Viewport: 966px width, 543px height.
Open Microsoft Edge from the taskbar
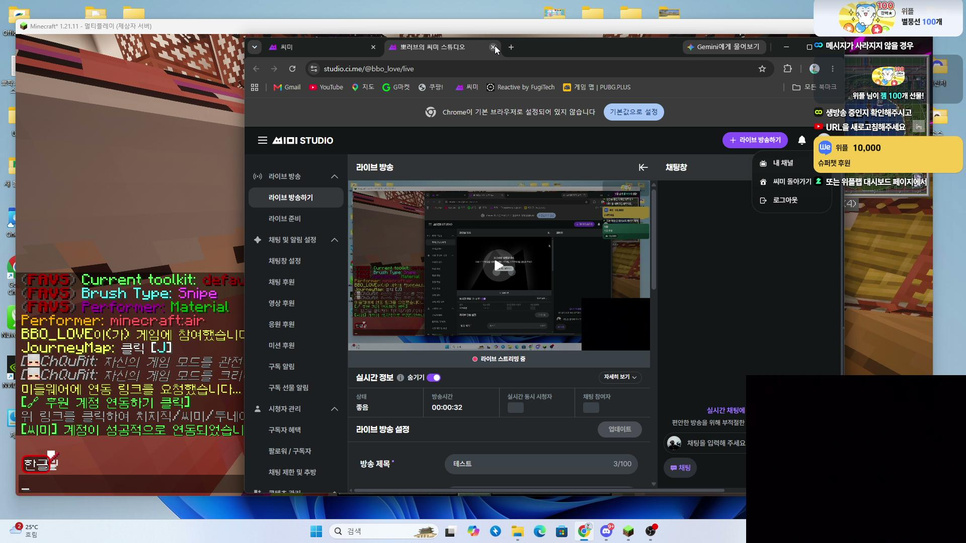tap(539, 531)
